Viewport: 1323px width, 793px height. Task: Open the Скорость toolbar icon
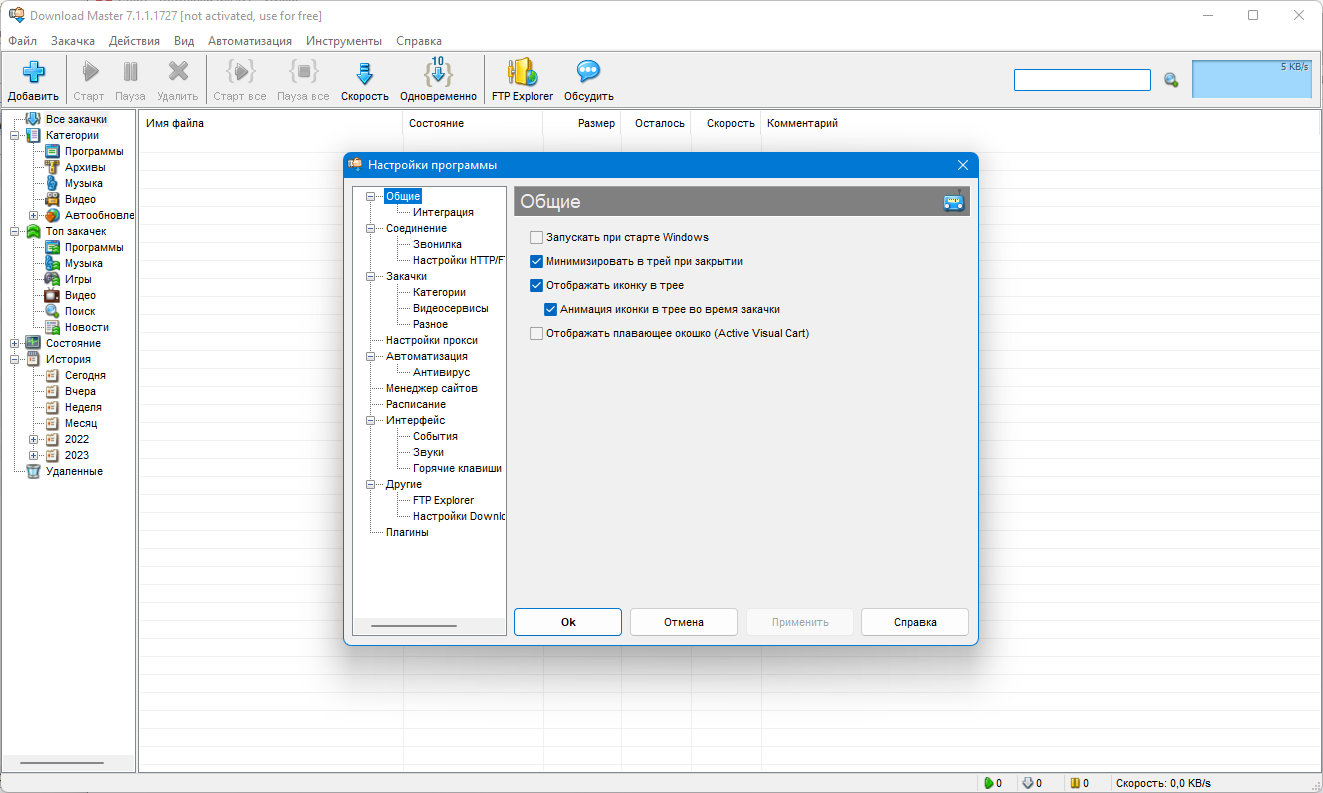[x=364, y=73]
